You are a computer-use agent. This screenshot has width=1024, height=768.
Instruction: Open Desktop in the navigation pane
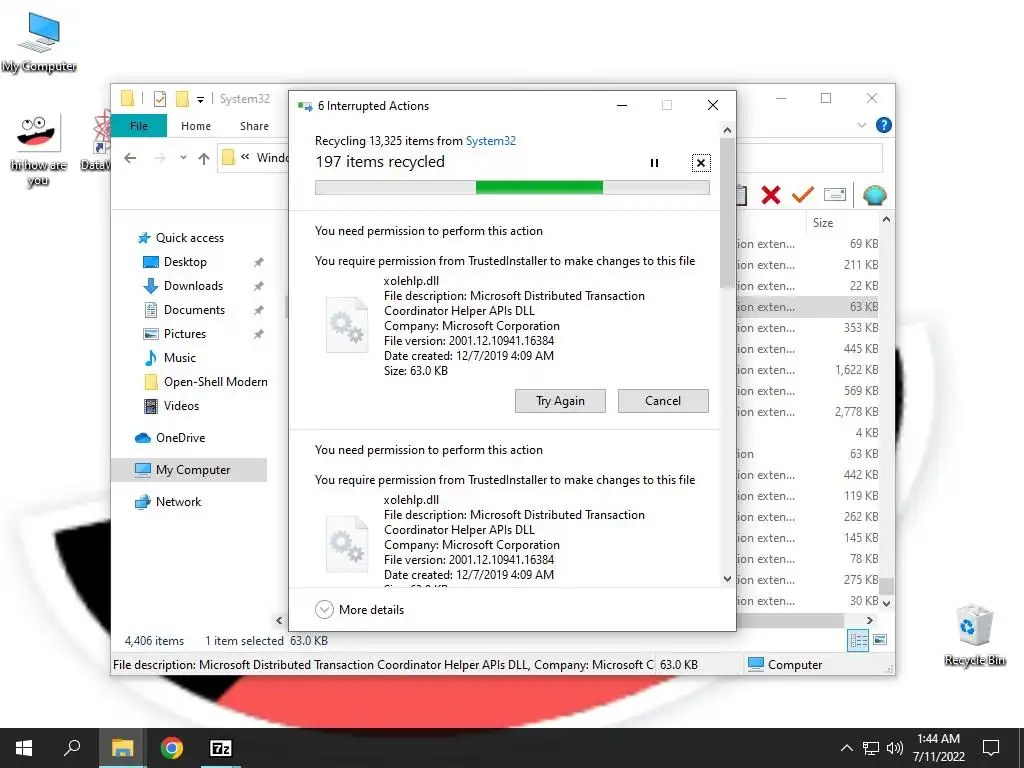point(185,262)
